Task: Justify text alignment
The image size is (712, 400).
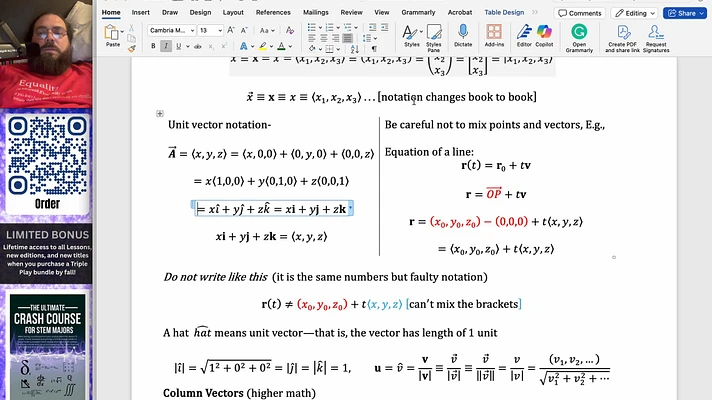Action: 347,38
